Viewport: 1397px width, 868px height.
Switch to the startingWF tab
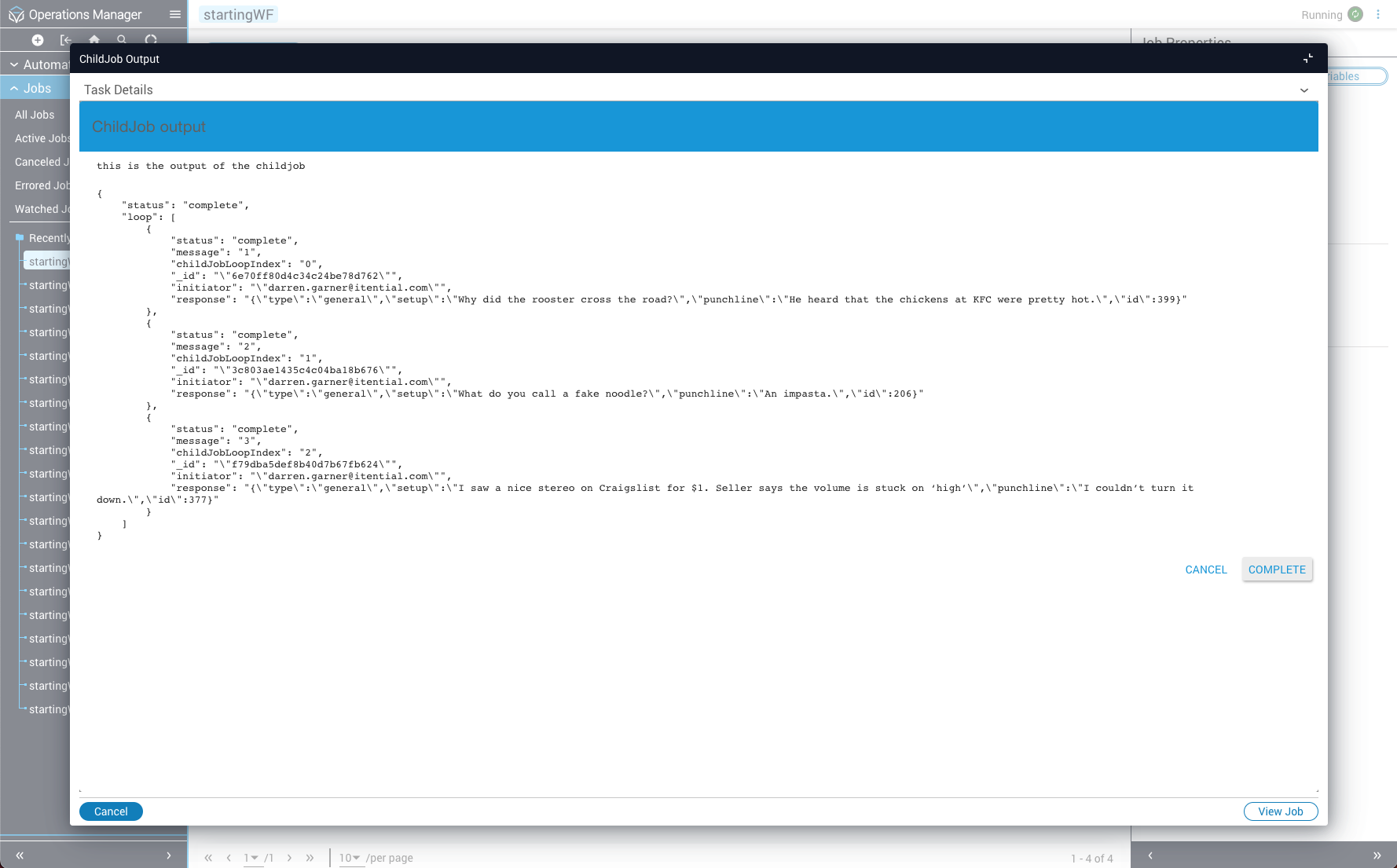click(x=238, y=15)
